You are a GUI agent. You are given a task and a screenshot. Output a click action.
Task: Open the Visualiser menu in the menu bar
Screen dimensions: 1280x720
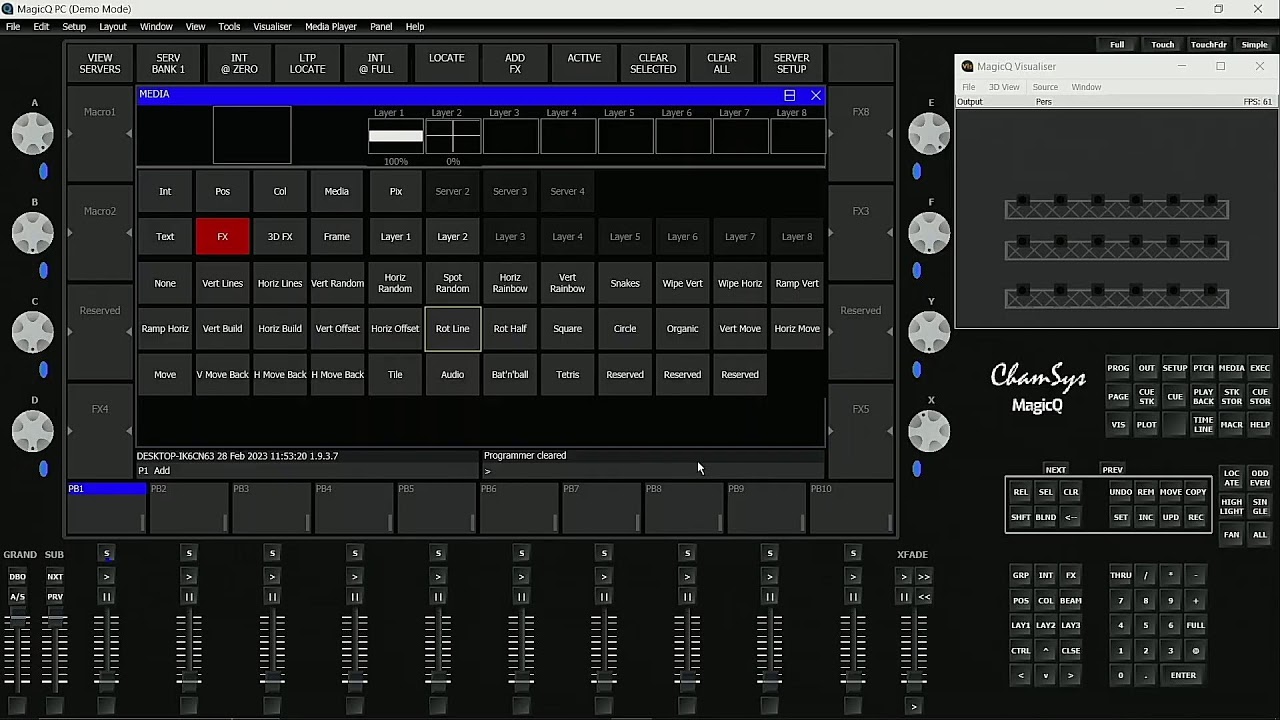(x=272, y=27)
